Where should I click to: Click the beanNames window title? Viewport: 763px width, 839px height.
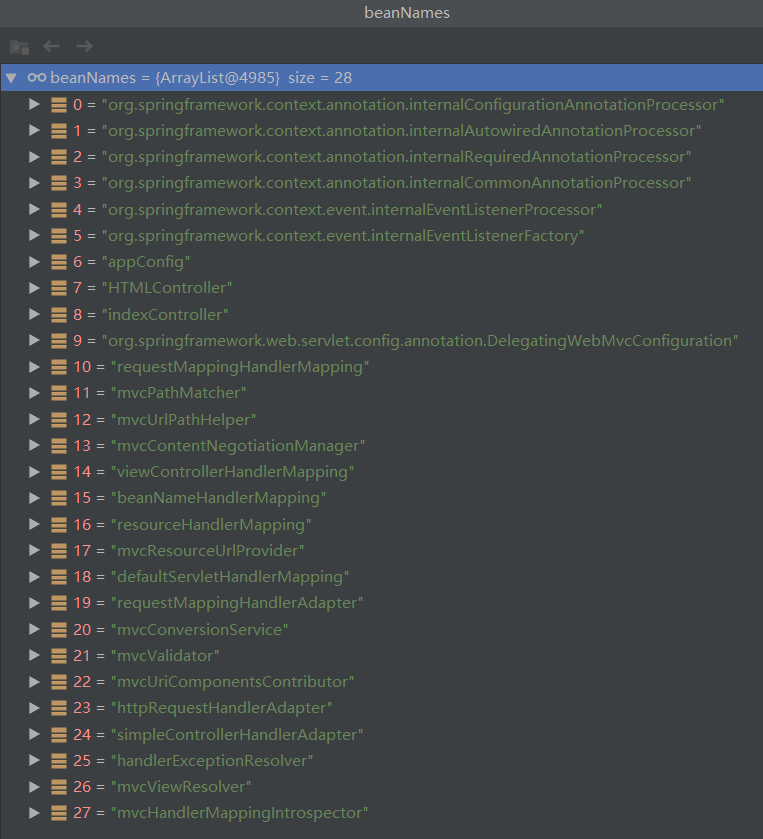tap(407, 13)
